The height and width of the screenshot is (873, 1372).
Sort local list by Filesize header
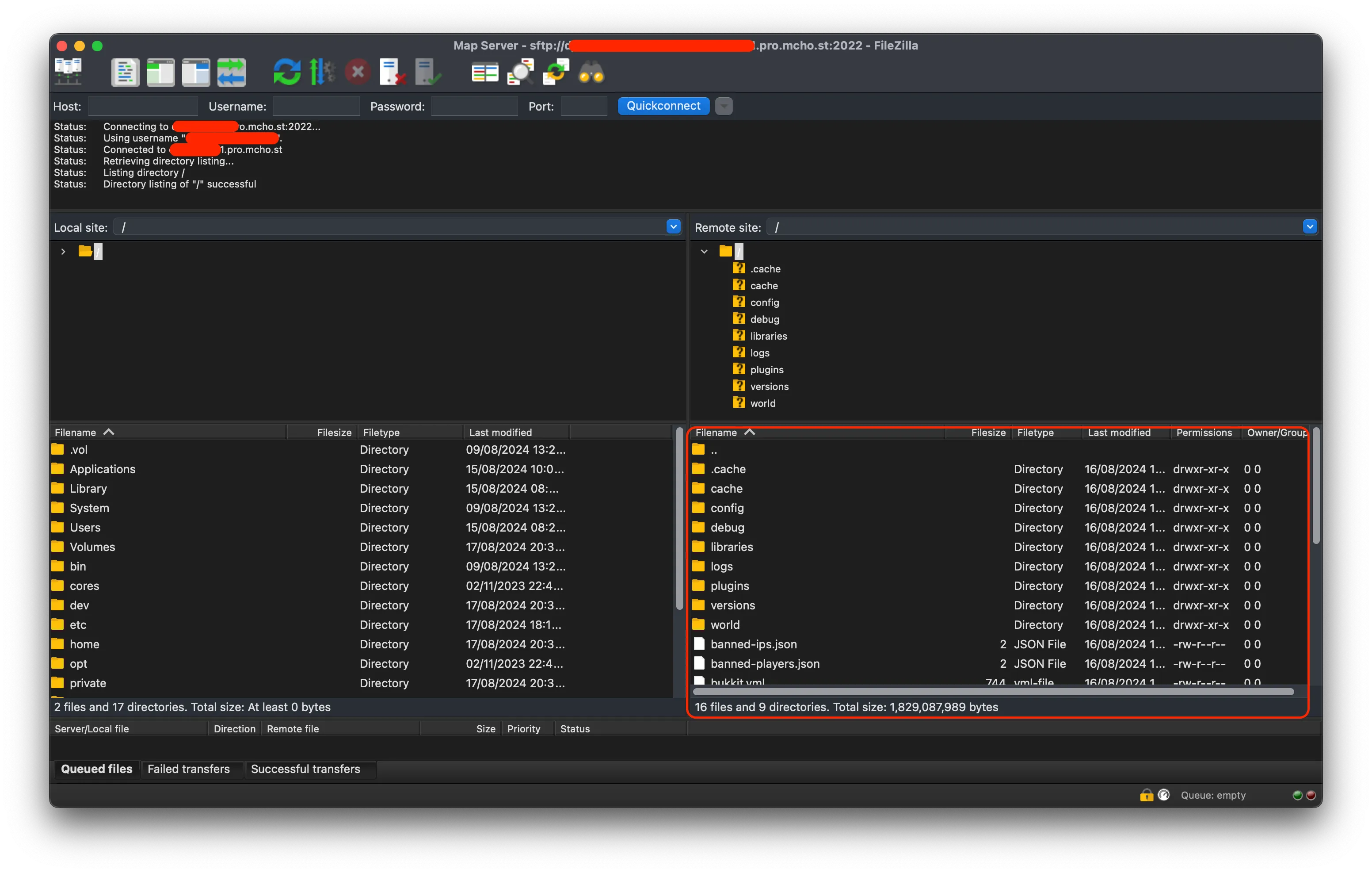click(323, 432)
